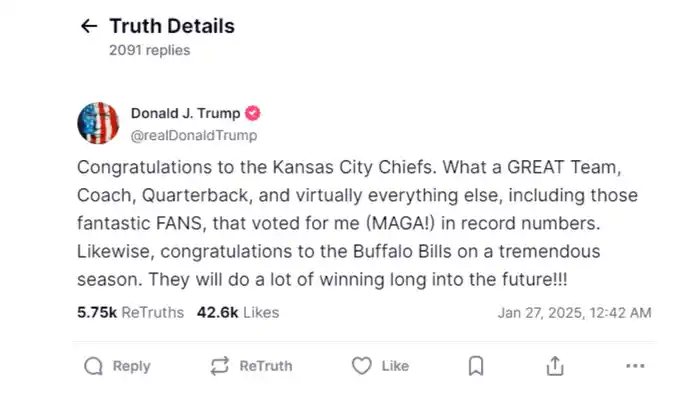Click the Reply speech bubble icon

[94, 366]
